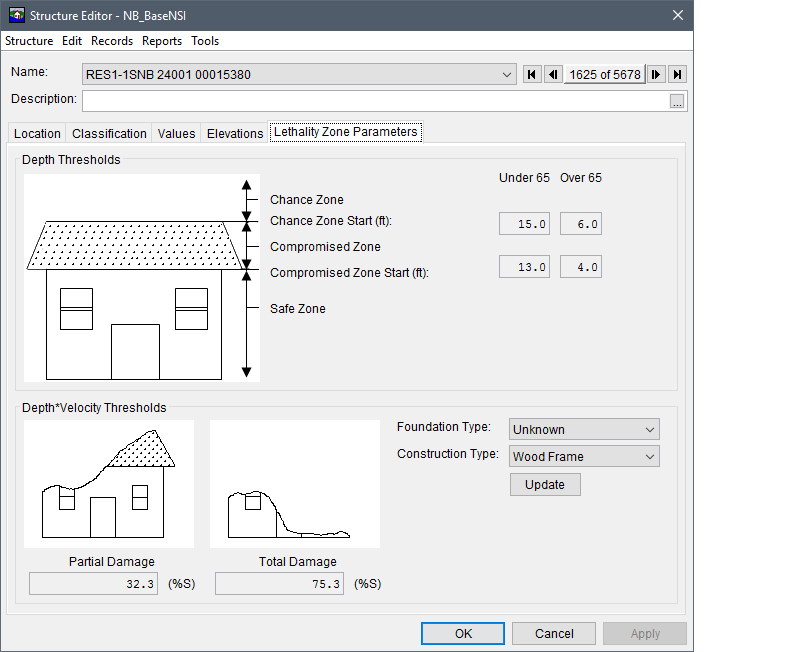Confirm with the OK button
Image resolution: width=790 pixels, height=652 pixels.
463,633
